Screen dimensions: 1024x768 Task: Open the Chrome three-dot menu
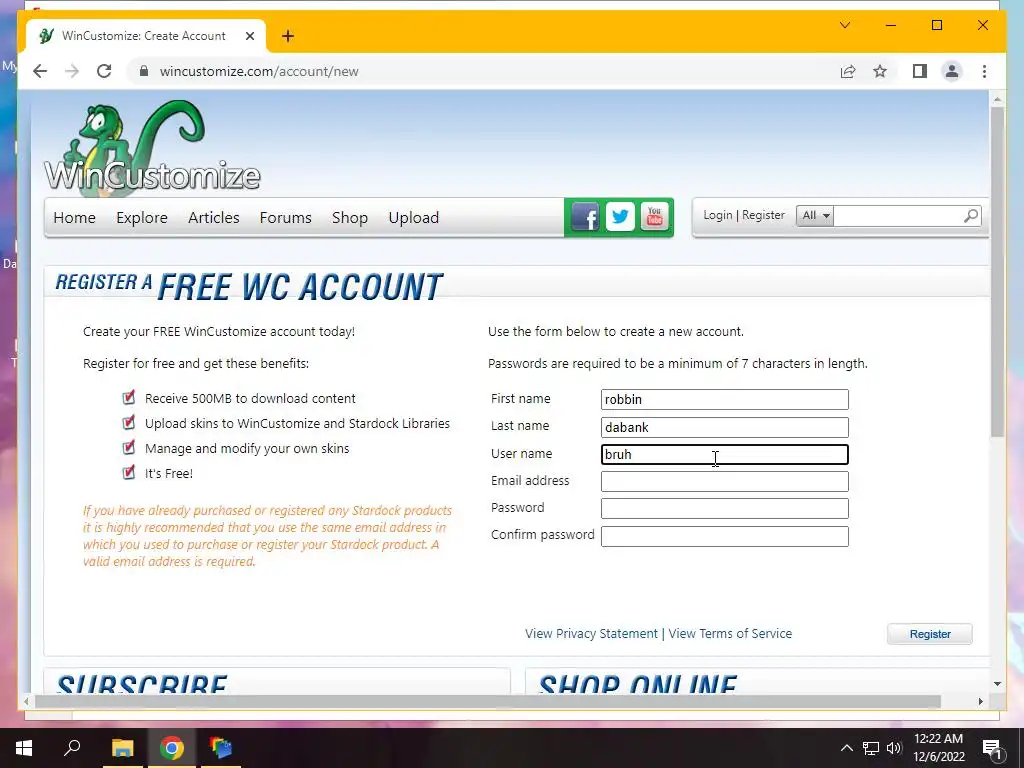click(x=984, y=71)
